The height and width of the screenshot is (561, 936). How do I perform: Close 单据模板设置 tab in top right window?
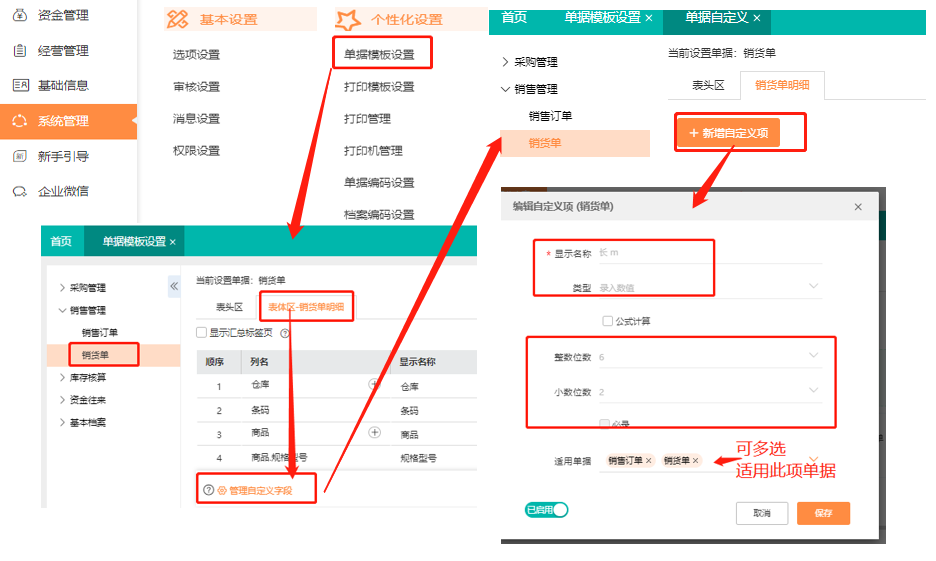tap(649, 18)
